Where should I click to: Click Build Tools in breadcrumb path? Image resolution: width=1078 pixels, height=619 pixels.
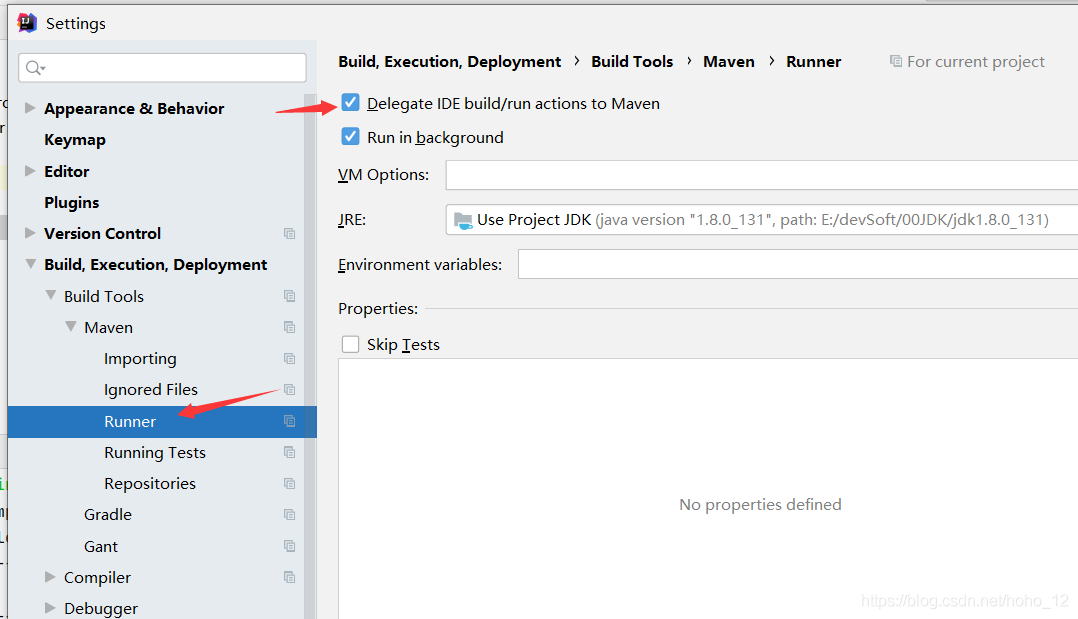pos(632,62)
